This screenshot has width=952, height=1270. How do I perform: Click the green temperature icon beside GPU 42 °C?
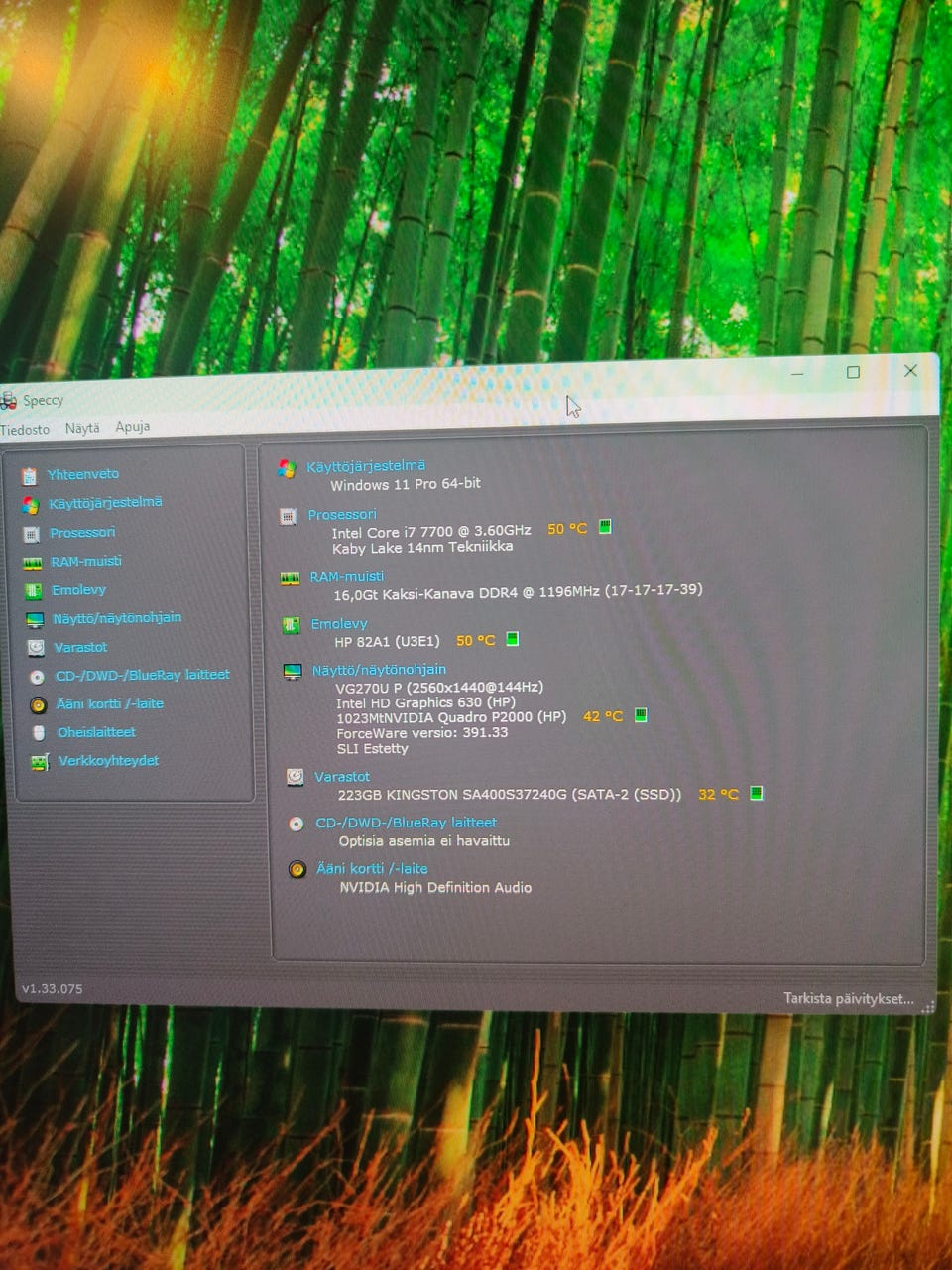coord(641,714)
